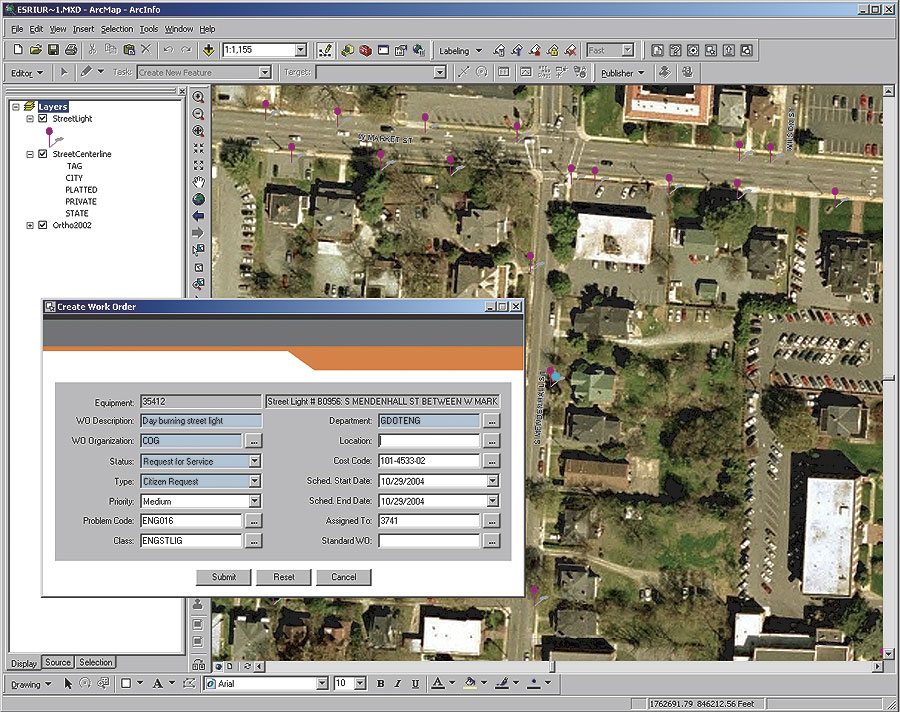The width and height of the screenshot is (900, 712).
Task: Click the Cancel button in the dialog
Action: (343, 577)
